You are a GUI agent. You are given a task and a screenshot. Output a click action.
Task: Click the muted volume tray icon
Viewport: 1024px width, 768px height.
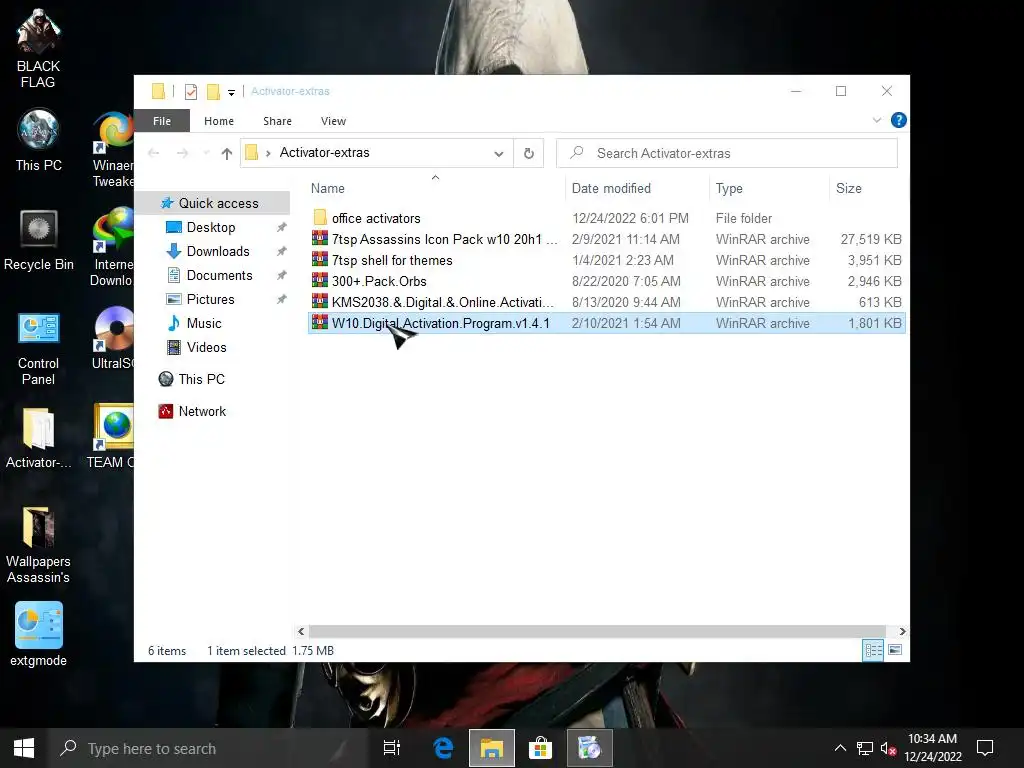(888, 748)
